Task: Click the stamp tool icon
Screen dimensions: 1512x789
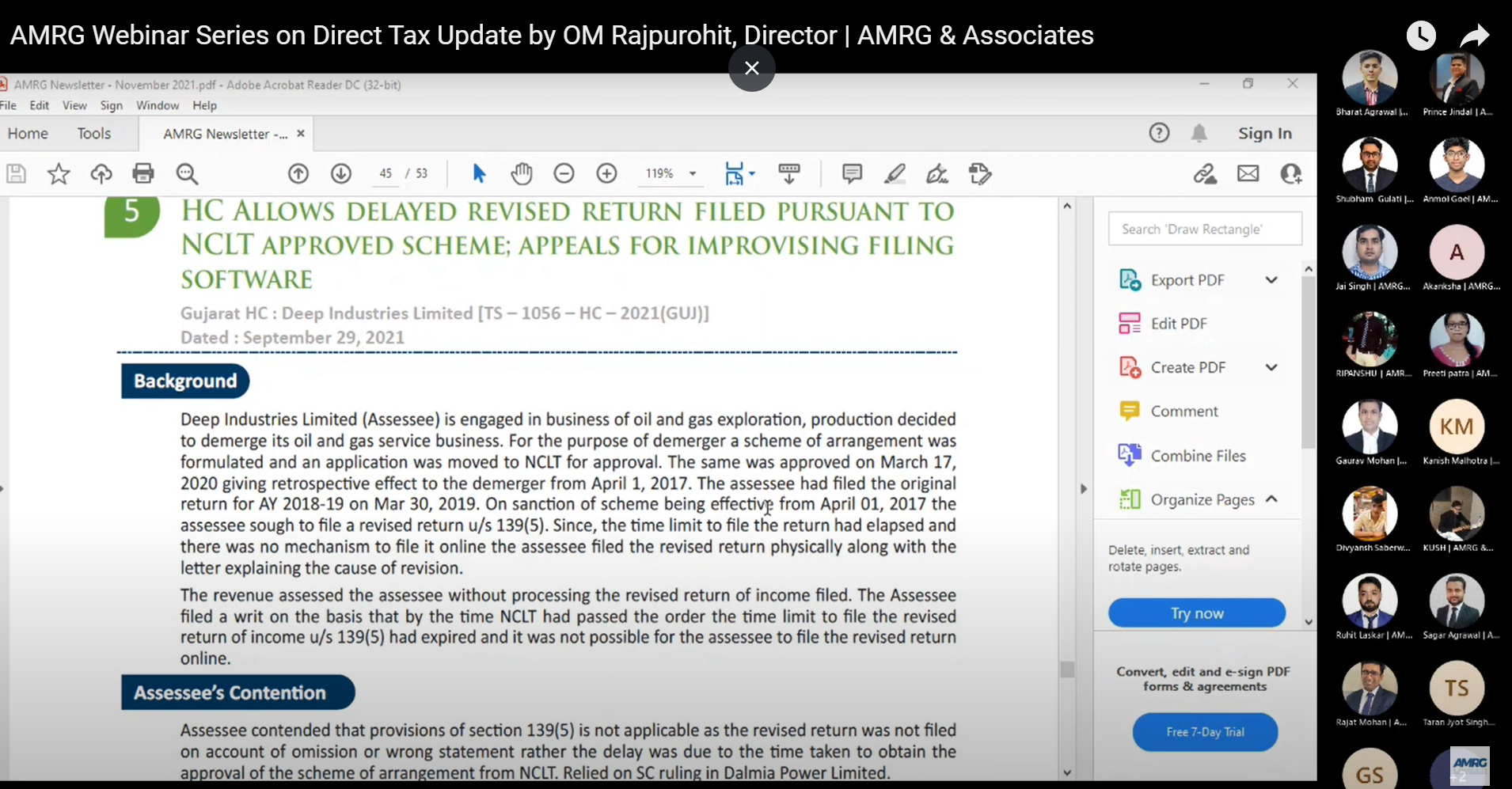Action: (x=980, y=173)
